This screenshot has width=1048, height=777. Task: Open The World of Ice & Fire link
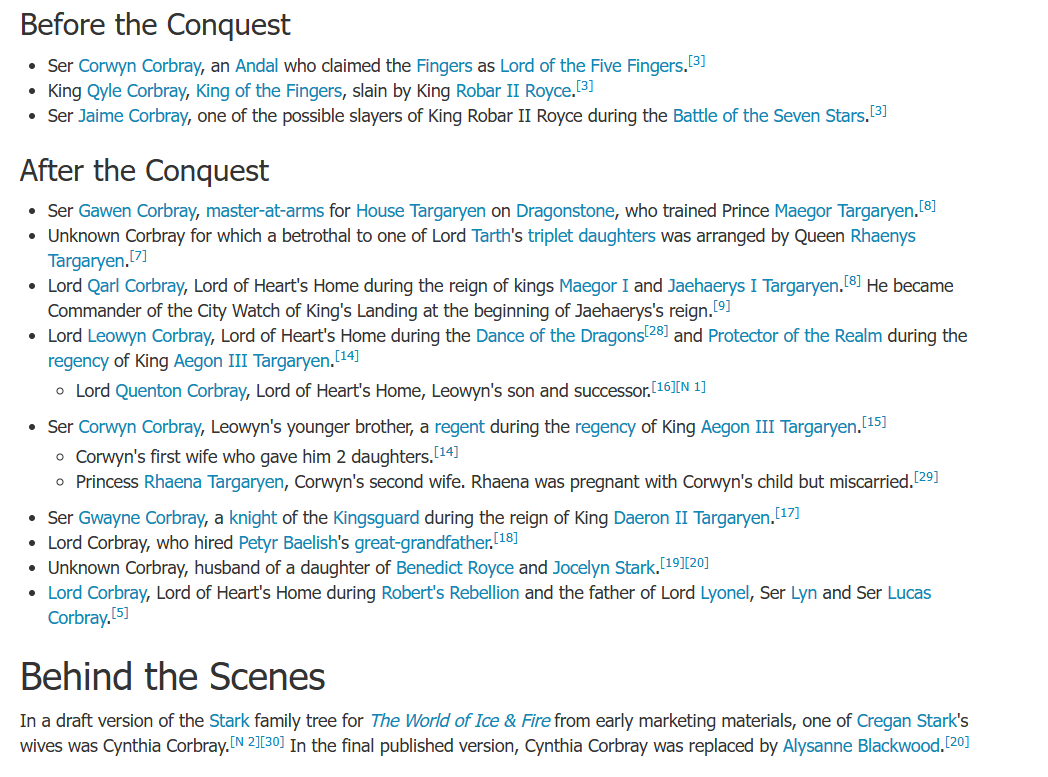(x=460, y=722)
